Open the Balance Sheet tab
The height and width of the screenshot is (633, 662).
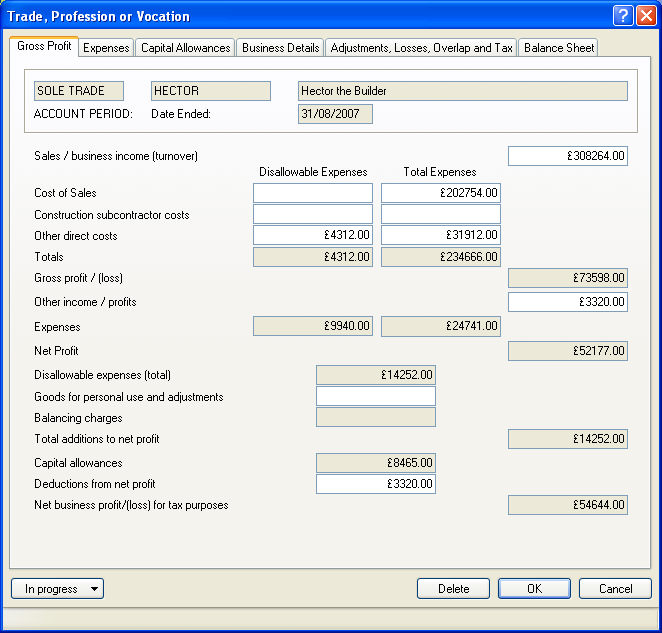pyautogui.click(x=558, y=48)
